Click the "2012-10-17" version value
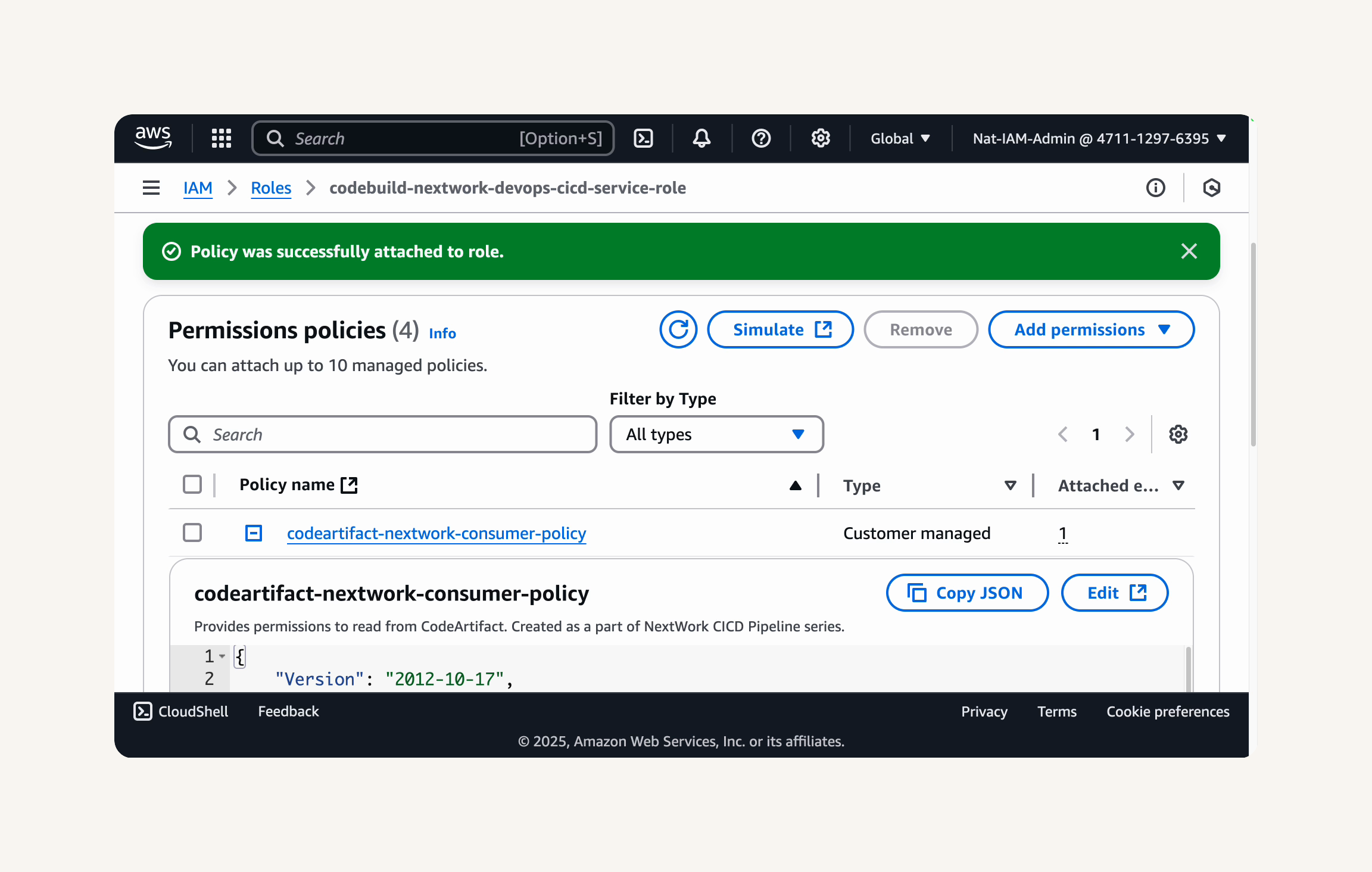The height and width of the screenshot is (872, 1372). coord(445,679)
